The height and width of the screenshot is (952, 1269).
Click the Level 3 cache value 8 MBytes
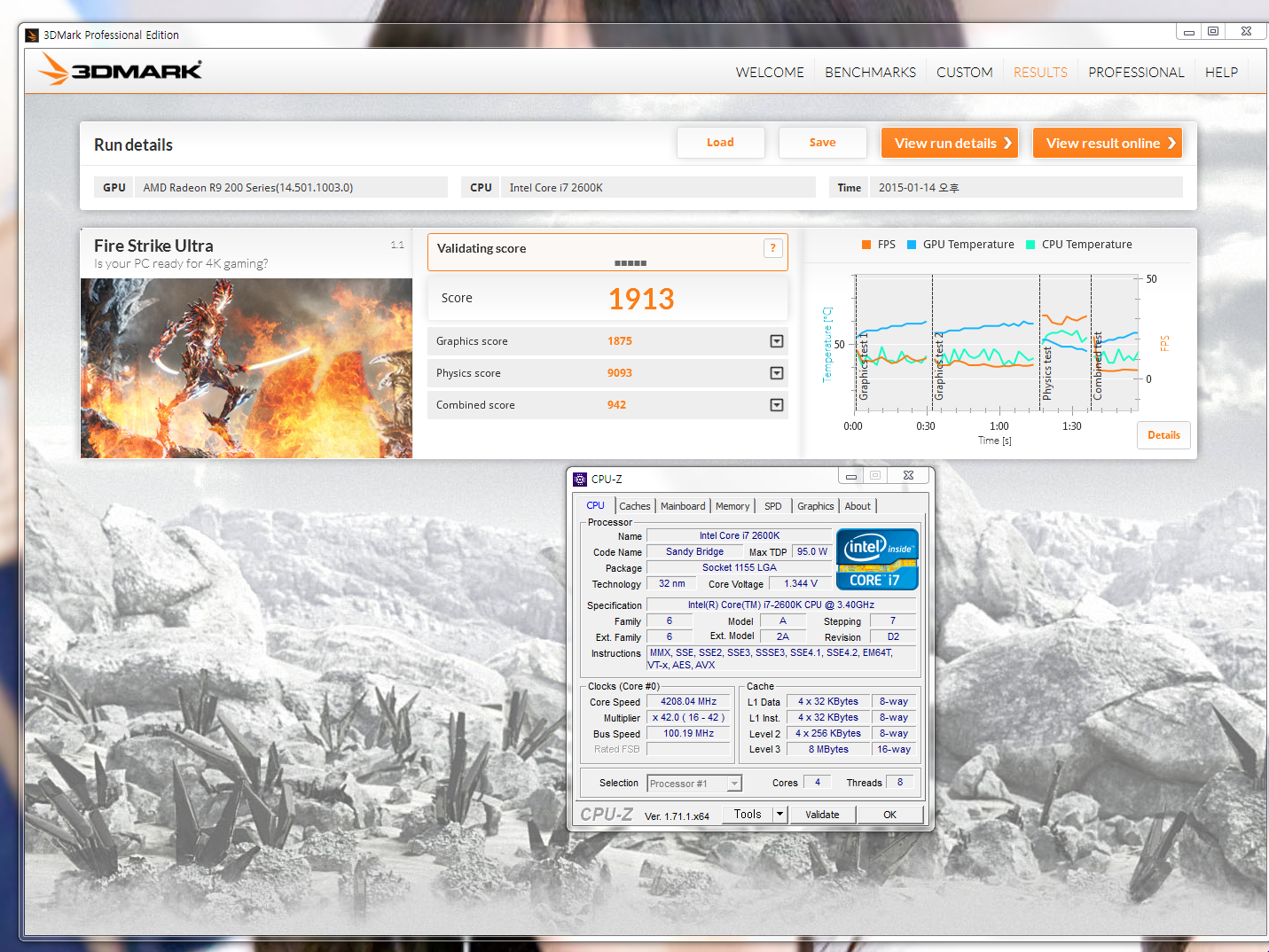[x=828, y=749]
